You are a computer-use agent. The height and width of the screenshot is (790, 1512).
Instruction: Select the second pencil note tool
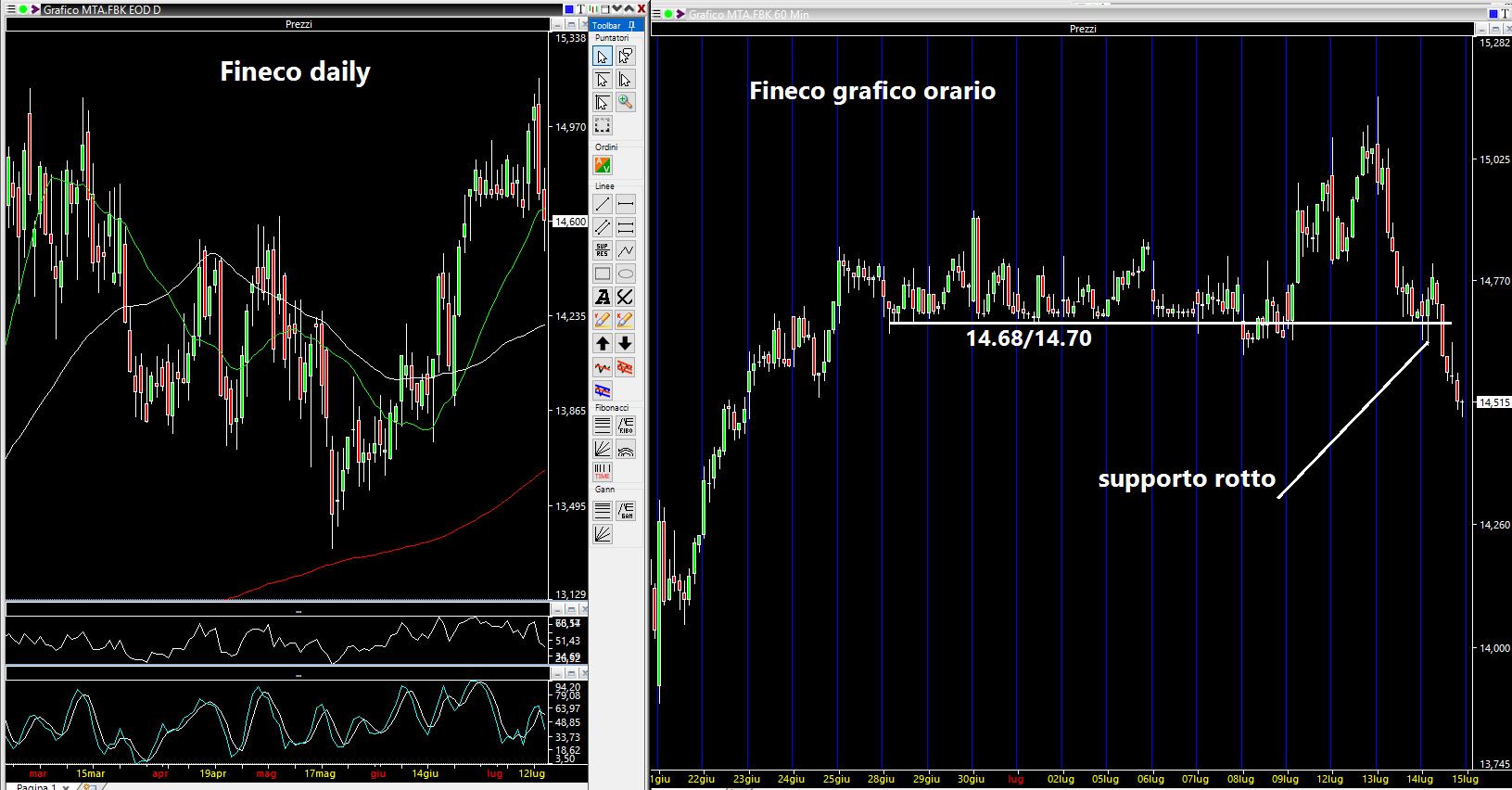pyautogui.click(x=626, y=320)
